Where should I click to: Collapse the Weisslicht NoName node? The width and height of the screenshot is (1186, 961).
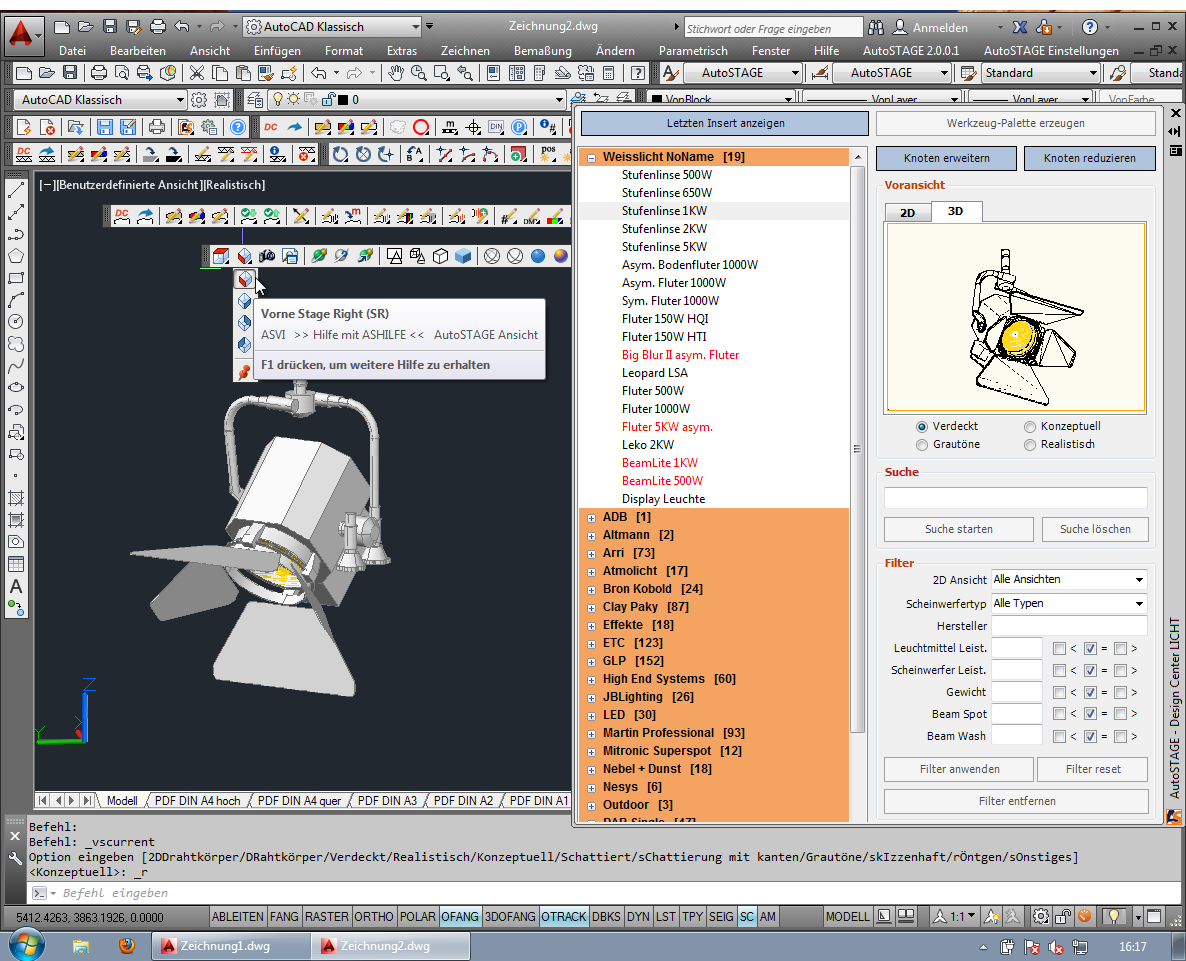pos(592,157)
